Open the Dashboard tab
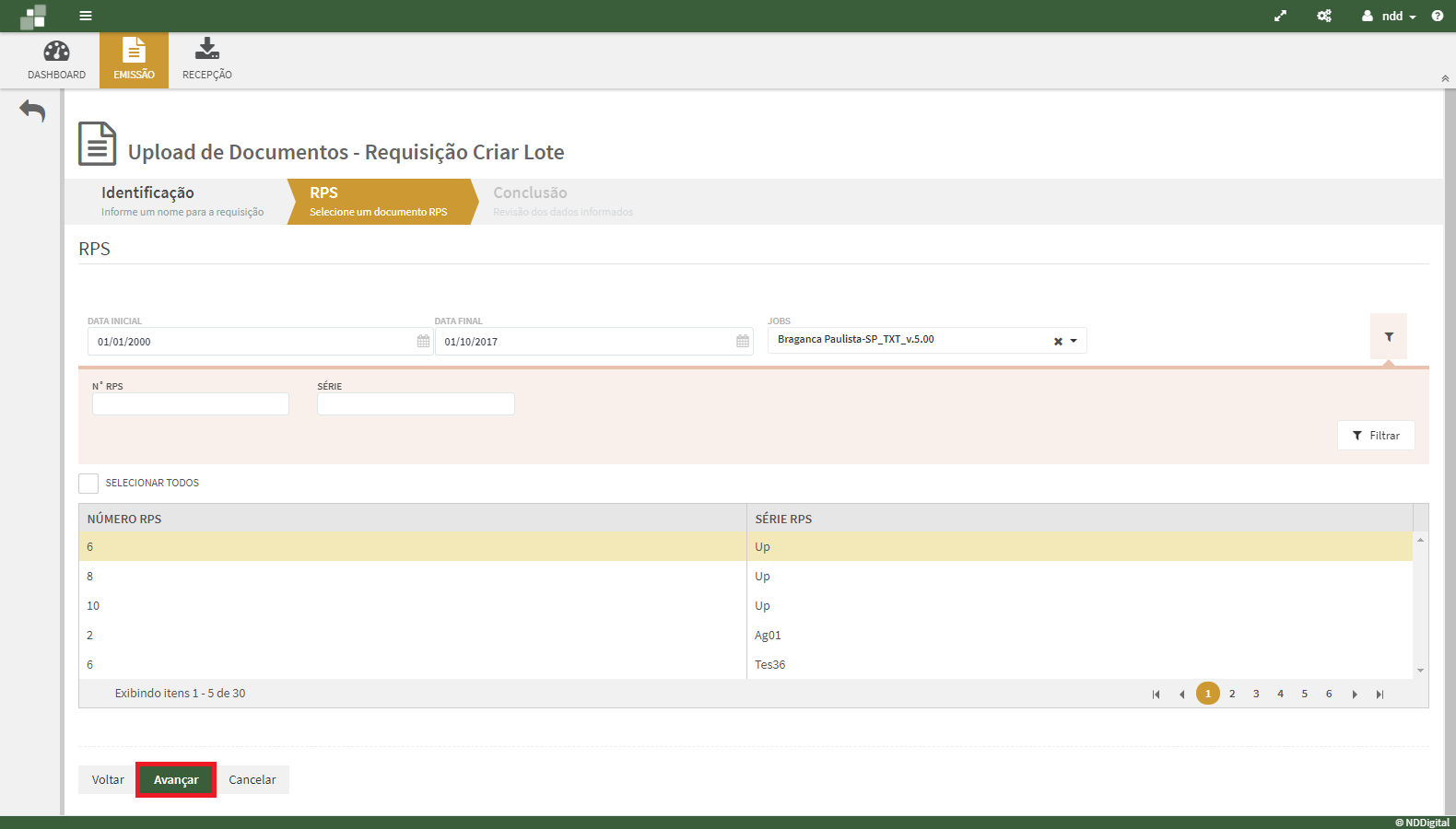 click(x=56, y=61)
